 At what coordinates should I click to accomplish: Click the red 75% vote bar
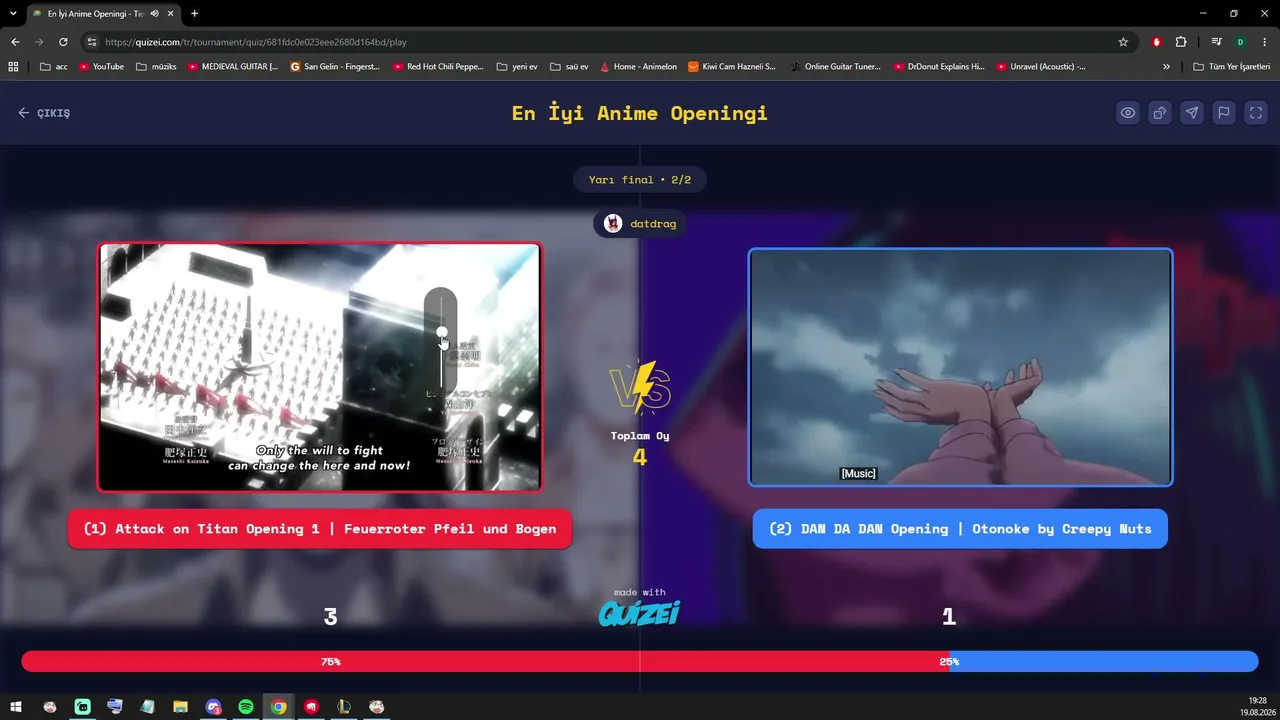tap(485, 661)
